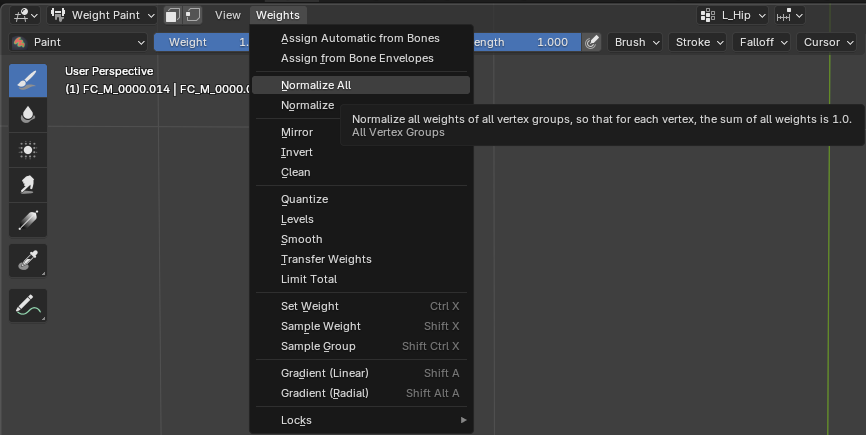Select the Sample Weight eyedropper tool
The image size is (866, 435).
click(28, 261)
